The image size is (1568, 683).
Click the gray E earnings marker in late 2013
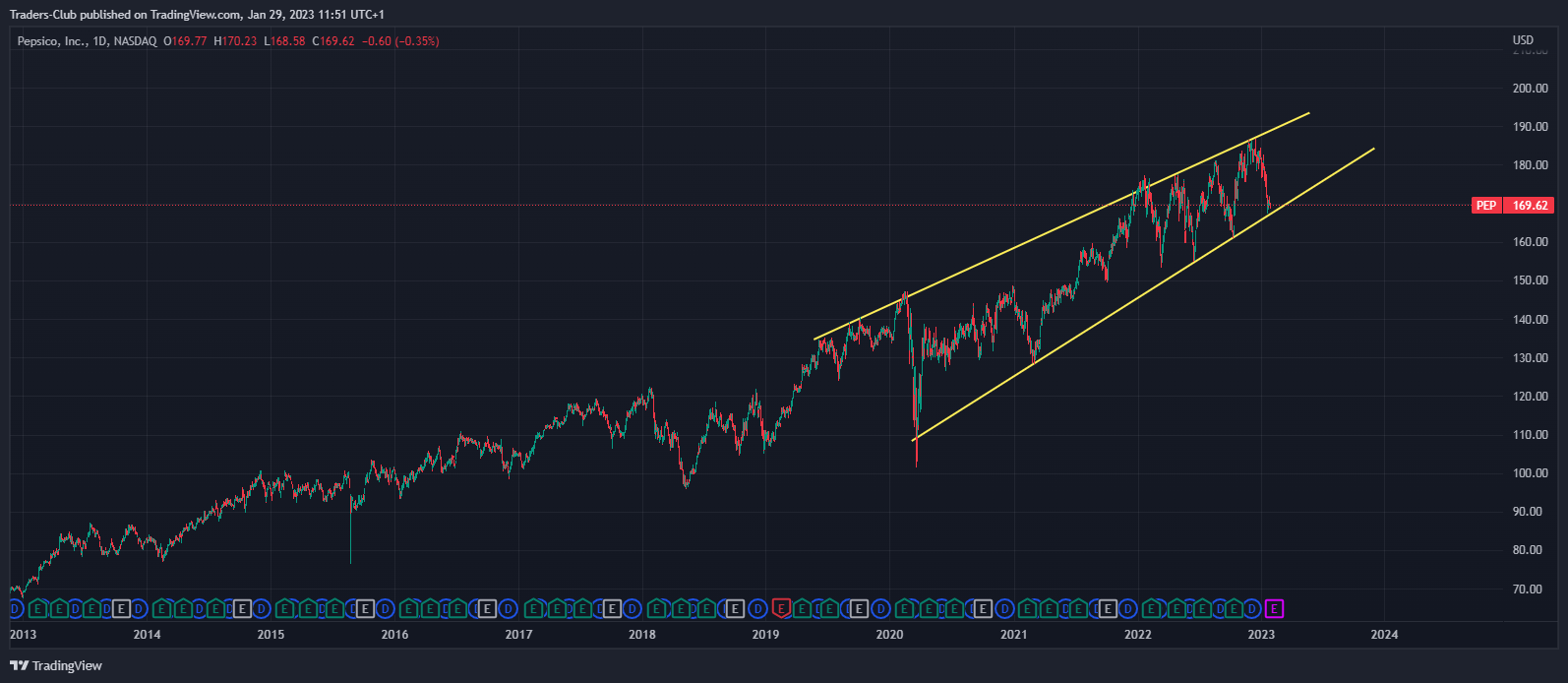pos(121,608)
